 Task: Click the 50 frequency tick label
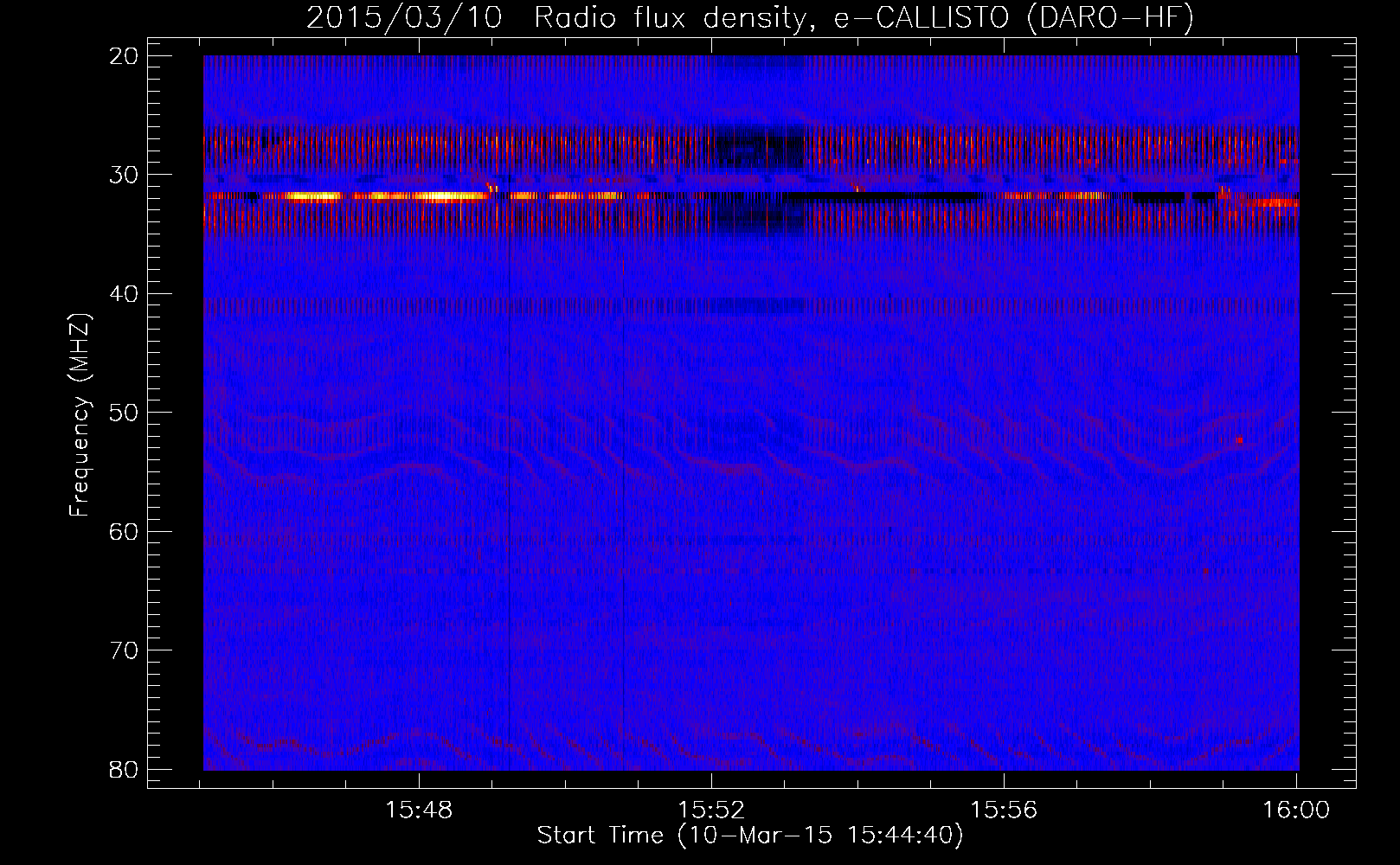click(x=125, y=413)
